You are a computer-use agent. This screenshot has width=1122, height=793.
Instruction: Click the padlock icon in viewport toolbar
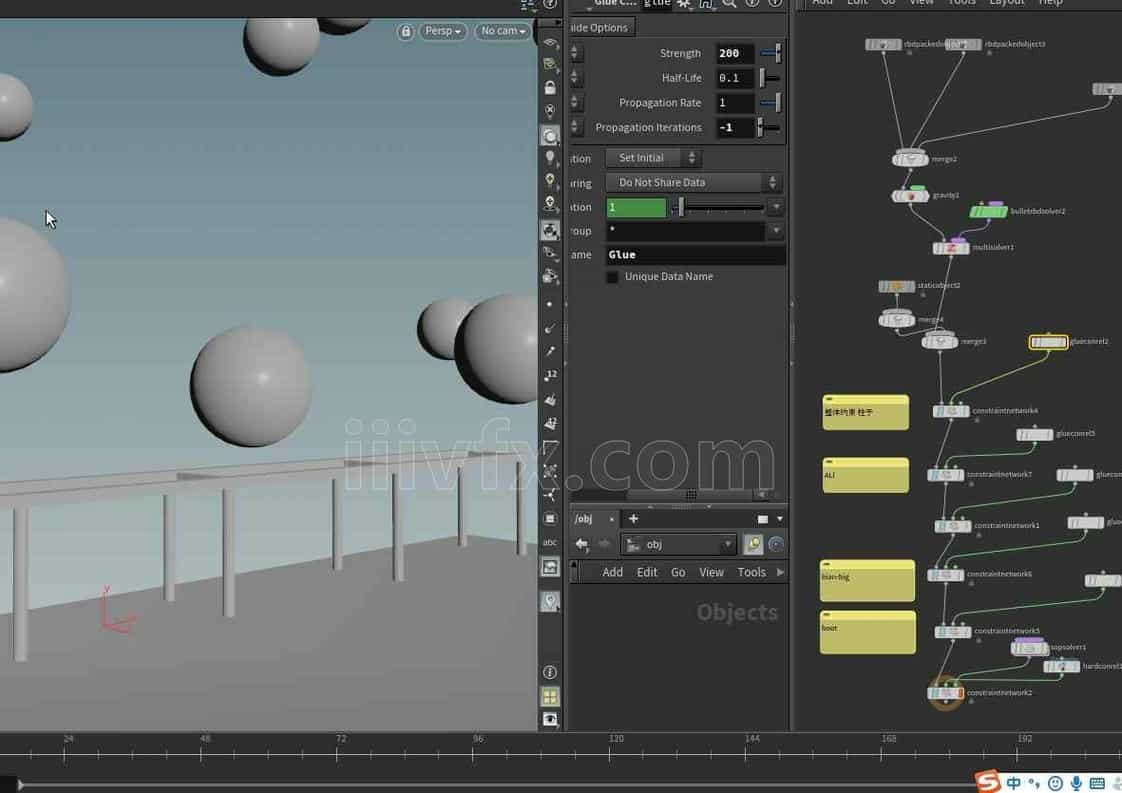tap(550, 87)
